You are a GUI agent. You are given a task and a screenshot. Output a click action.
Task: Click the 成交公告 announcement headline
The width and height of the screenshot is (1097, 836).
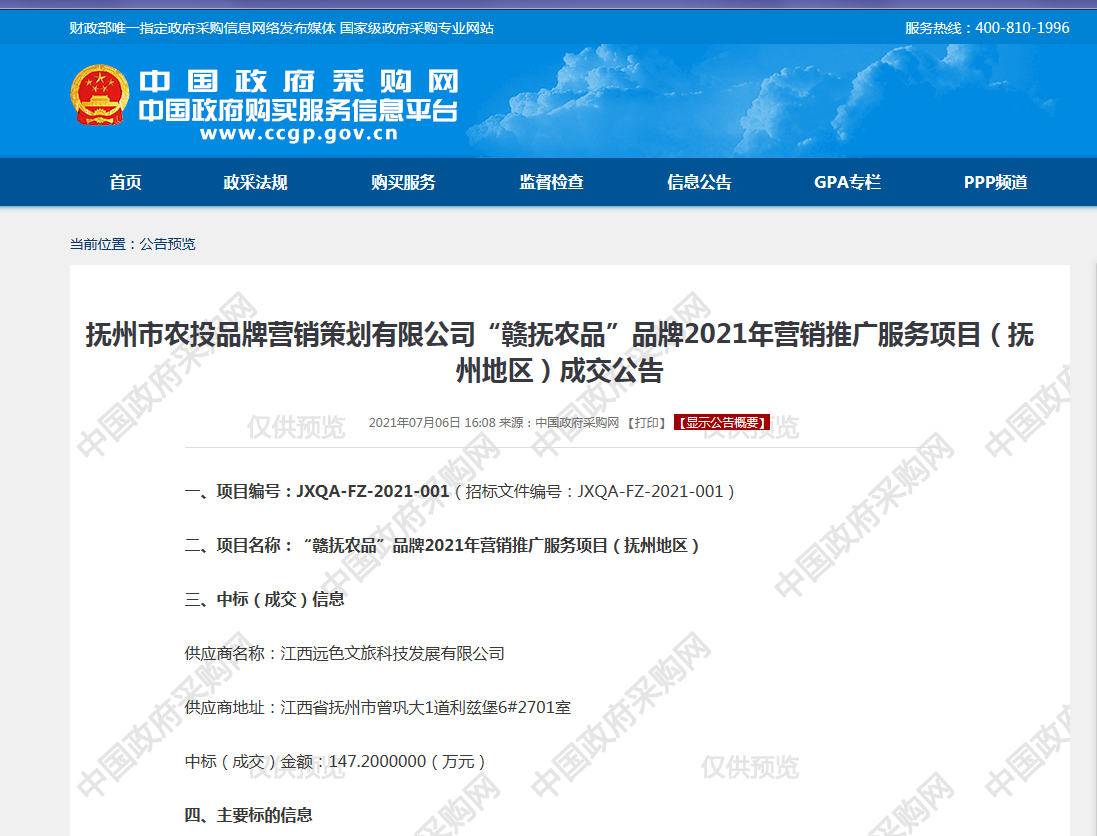[559, 353]
